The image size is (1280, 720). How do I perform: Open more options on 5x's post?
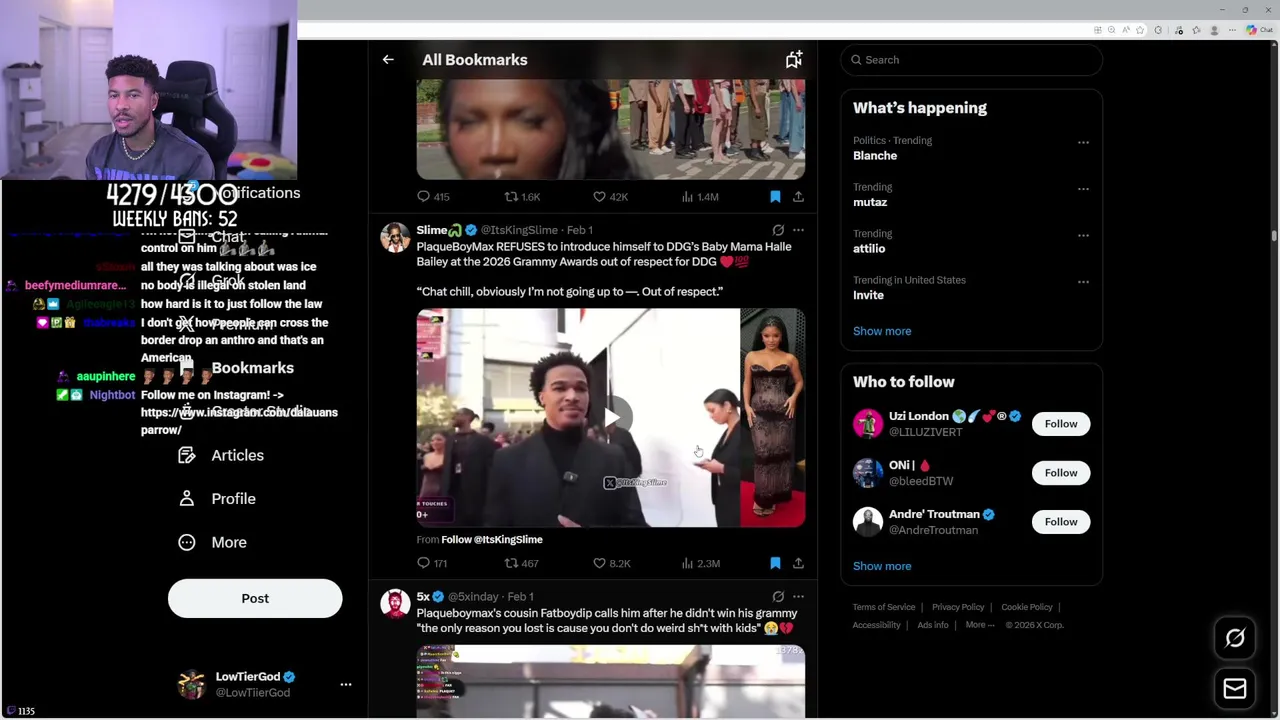(798, 596)
